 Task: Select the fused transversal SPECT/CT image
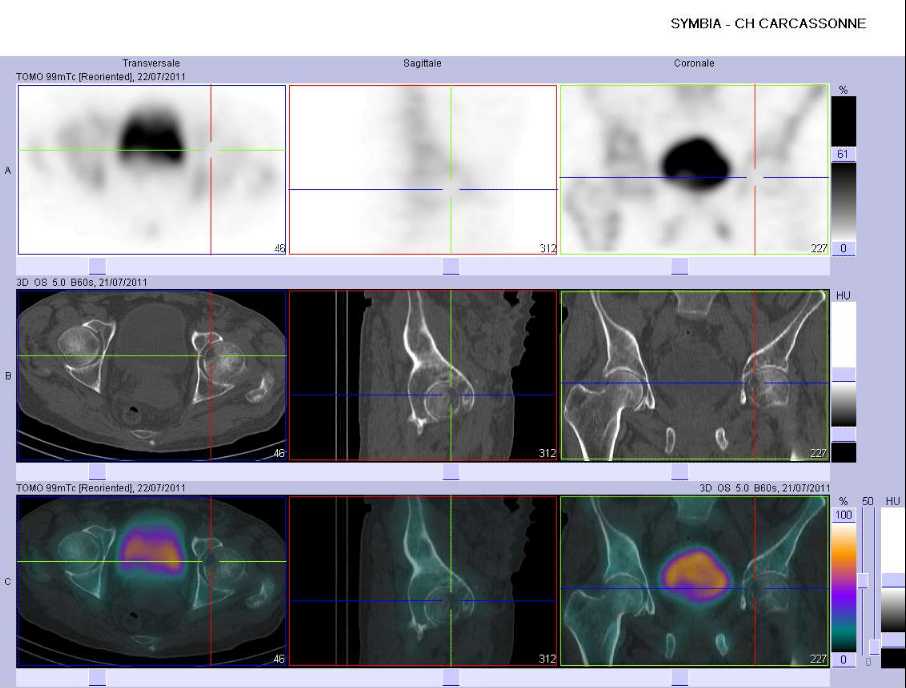coord(152,581)
